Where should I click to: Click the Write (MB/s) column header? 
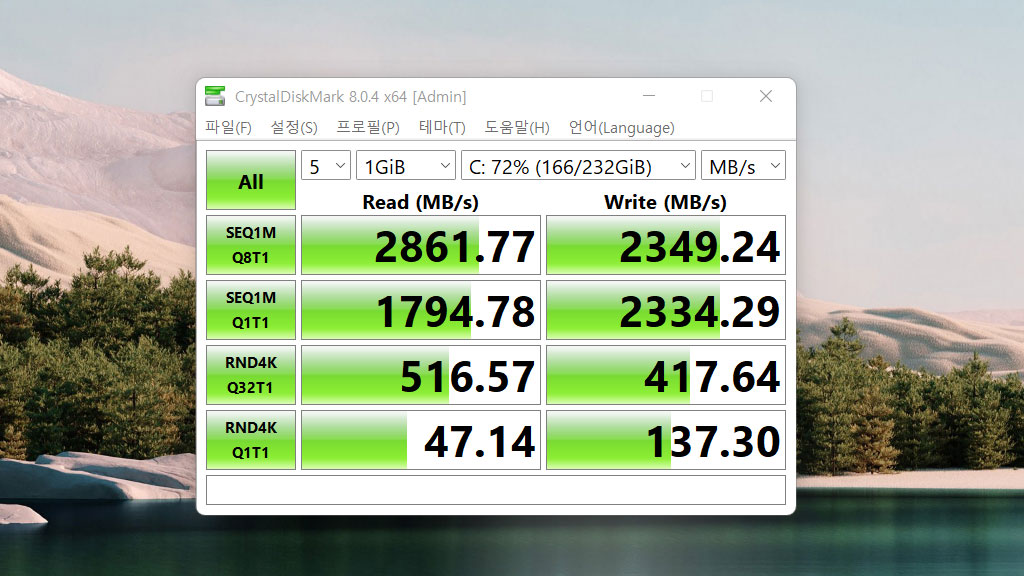tap(665, 202)
